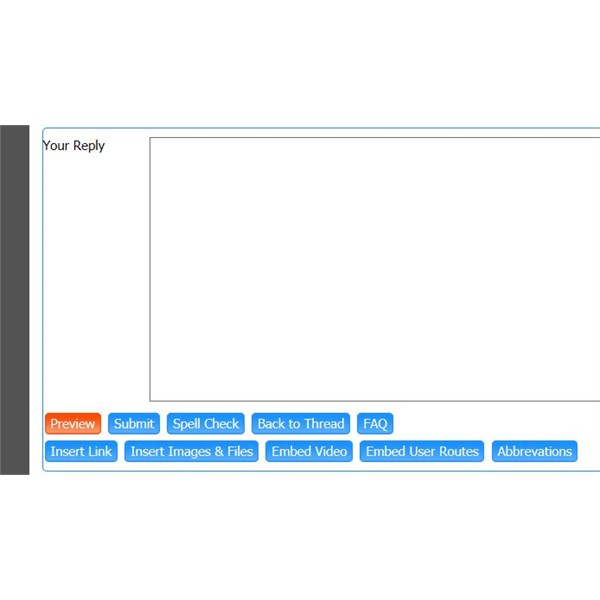Focus the Your Reply text area
The width and height of the screenshot is (600, 600).
[x=375, y=269]
